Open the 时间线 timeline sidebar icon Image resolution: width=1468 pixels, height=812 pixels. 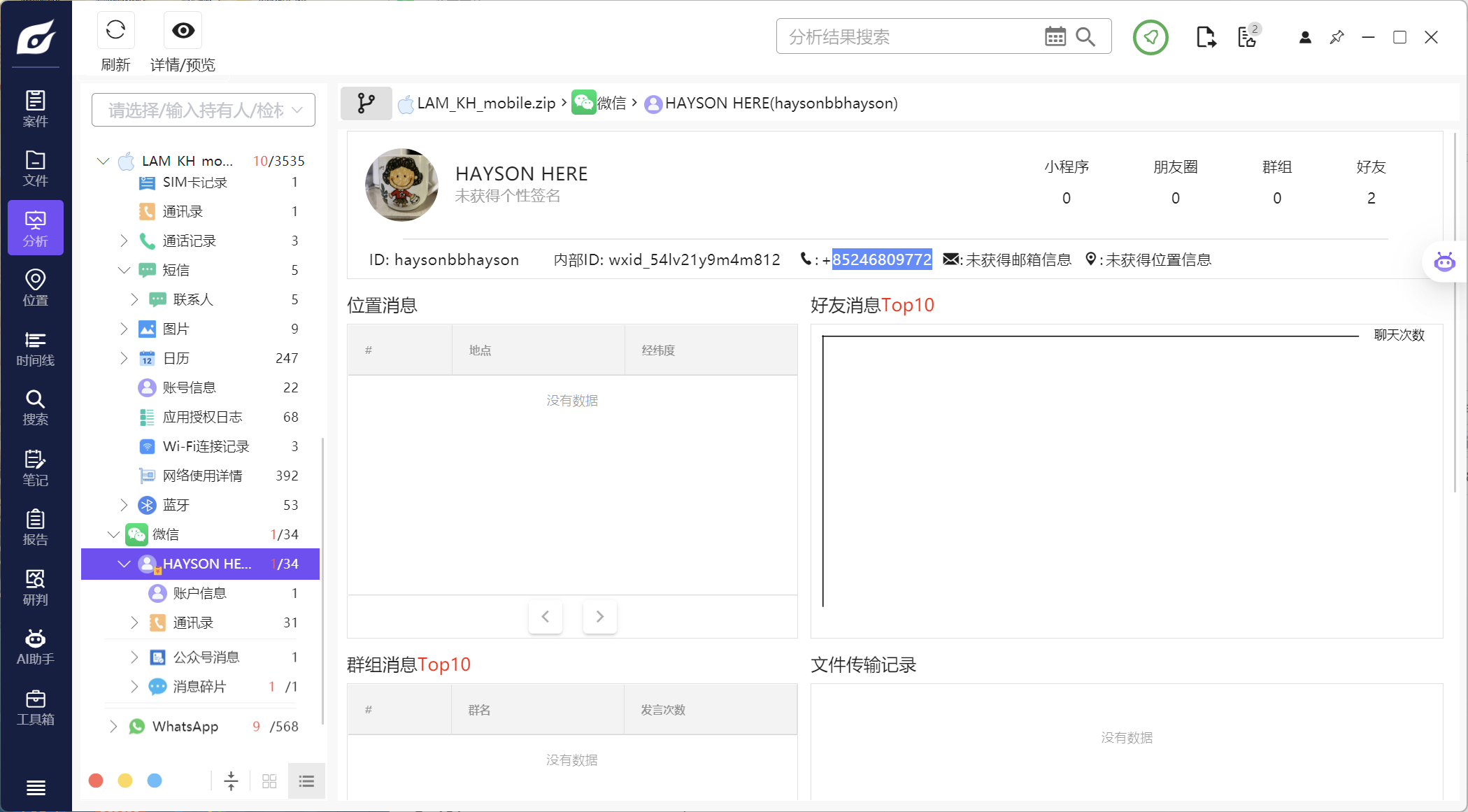(x=35, y=348)
